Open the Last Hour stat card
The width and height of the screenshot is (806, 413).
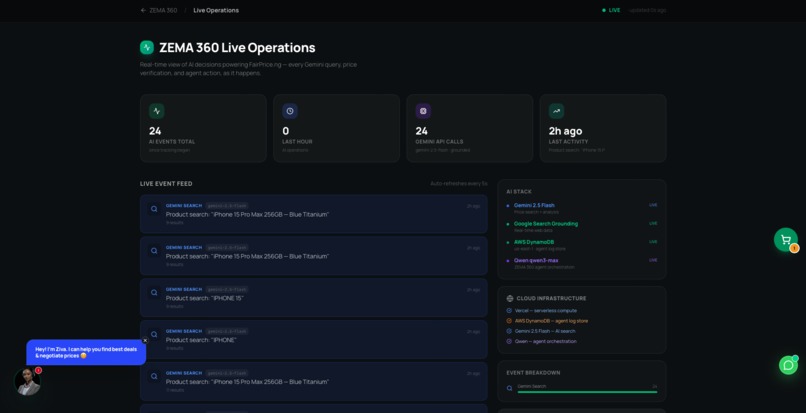[x=336, y=128]
